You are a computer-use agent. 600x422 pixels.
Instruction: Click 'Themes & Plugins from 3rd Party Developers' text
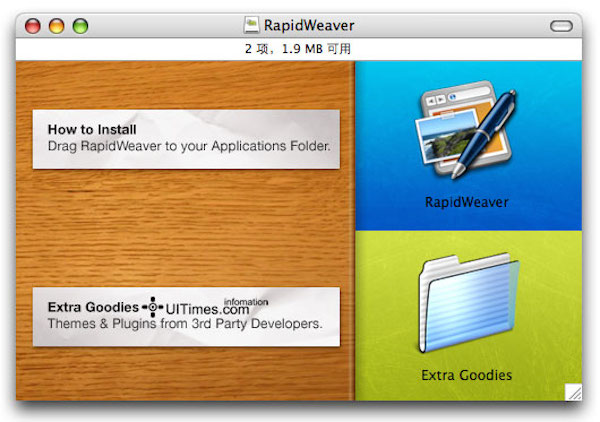pyautogui.click(x=185, y=324)
